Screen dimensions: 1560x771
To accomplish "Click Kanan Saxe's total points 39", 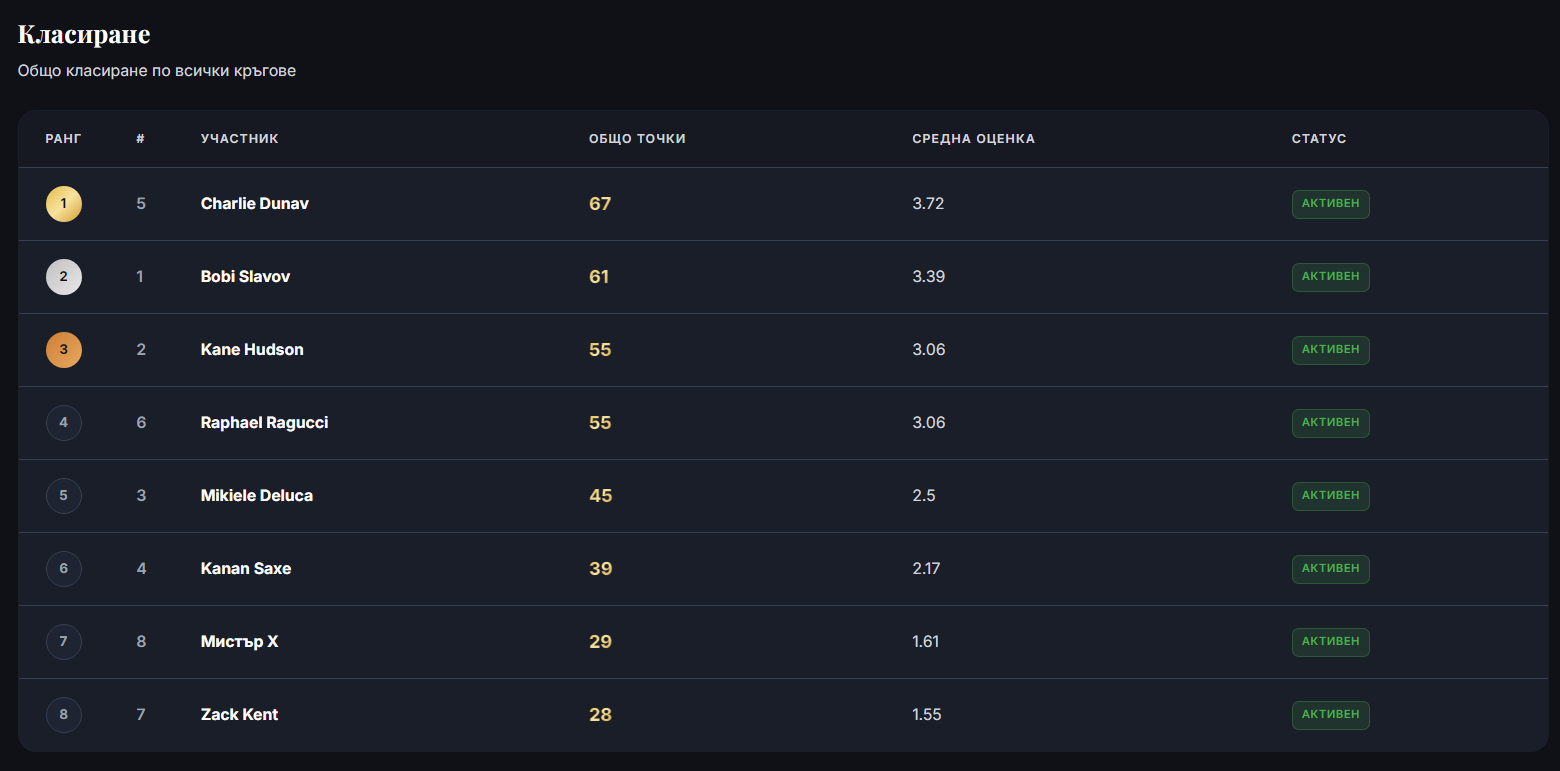I will (x=600, y=569).
